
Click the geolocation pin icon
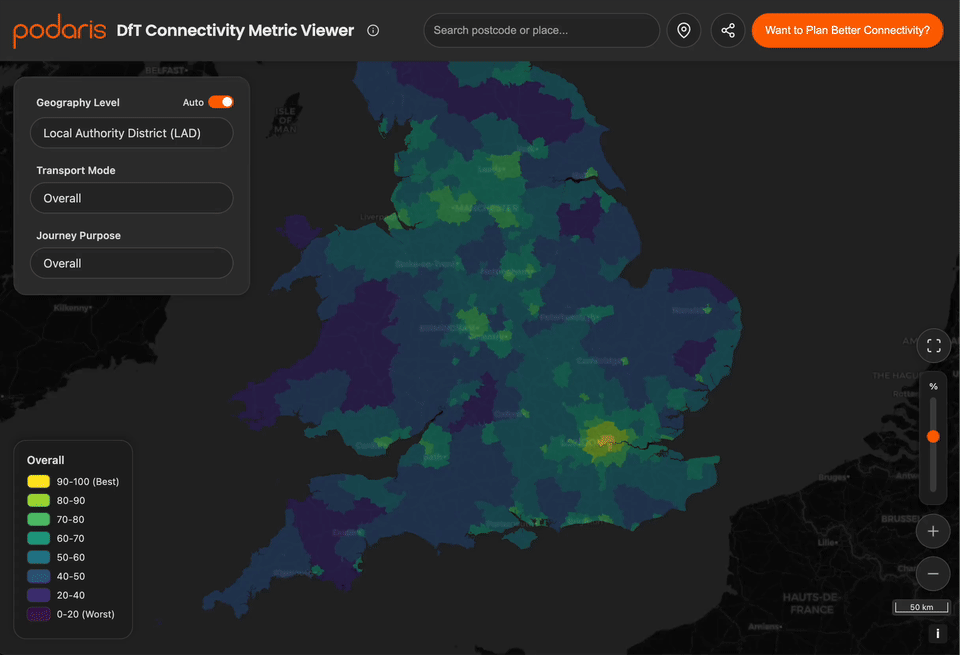click(684, 30)
